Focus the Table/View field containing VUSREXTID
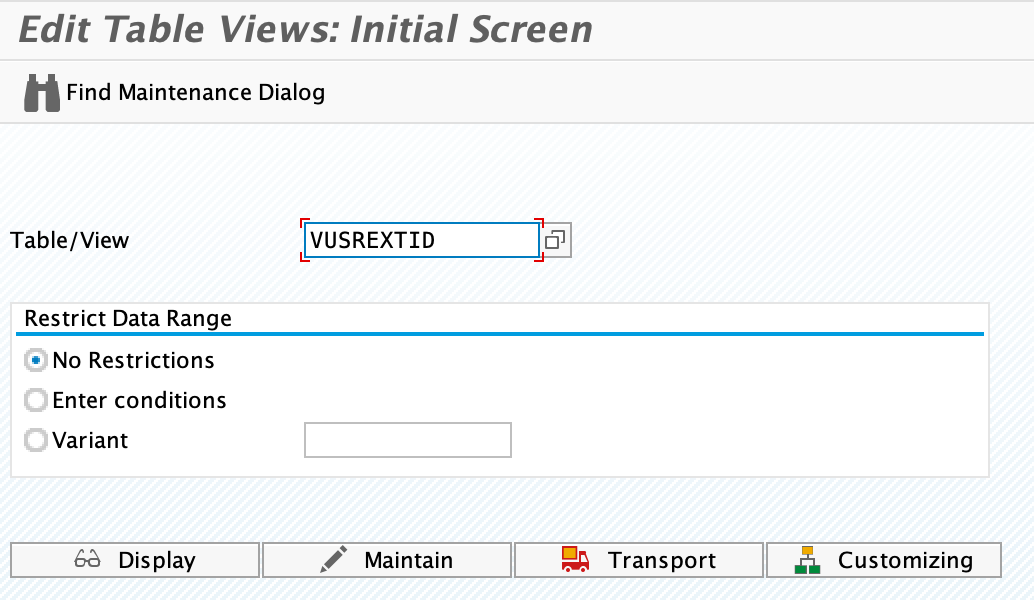Viewport: 1034px width, 600px height. (x=421, y=240)
